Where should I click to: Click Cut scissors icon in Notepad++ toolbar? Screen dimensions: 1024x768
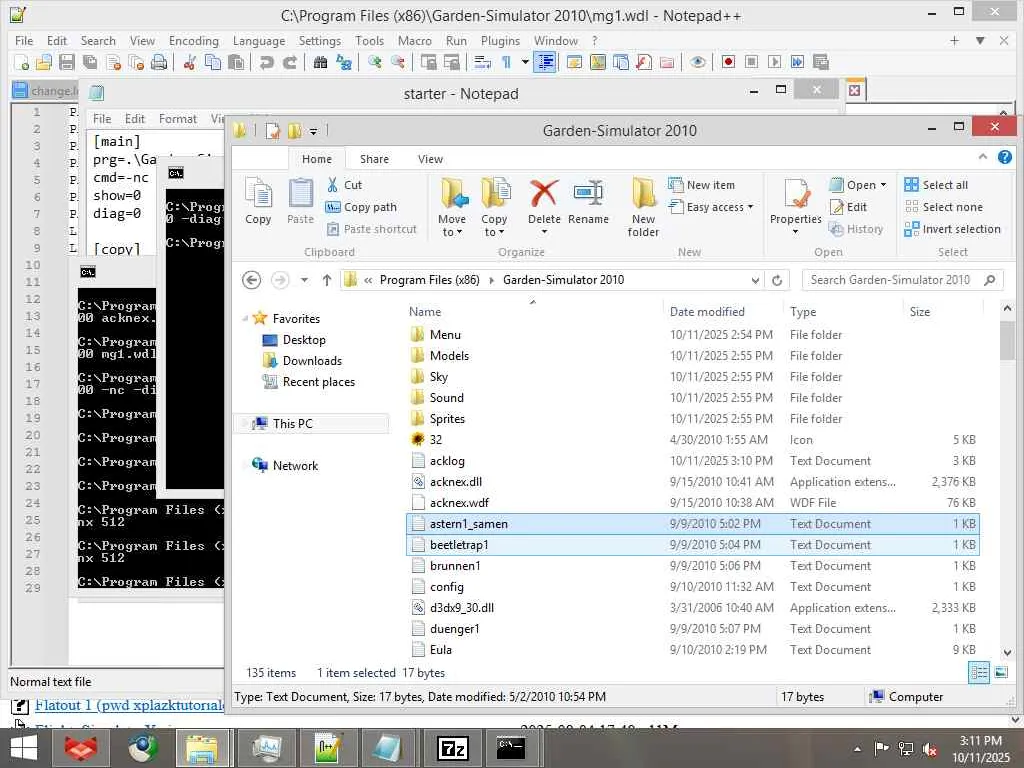[190, 62]
